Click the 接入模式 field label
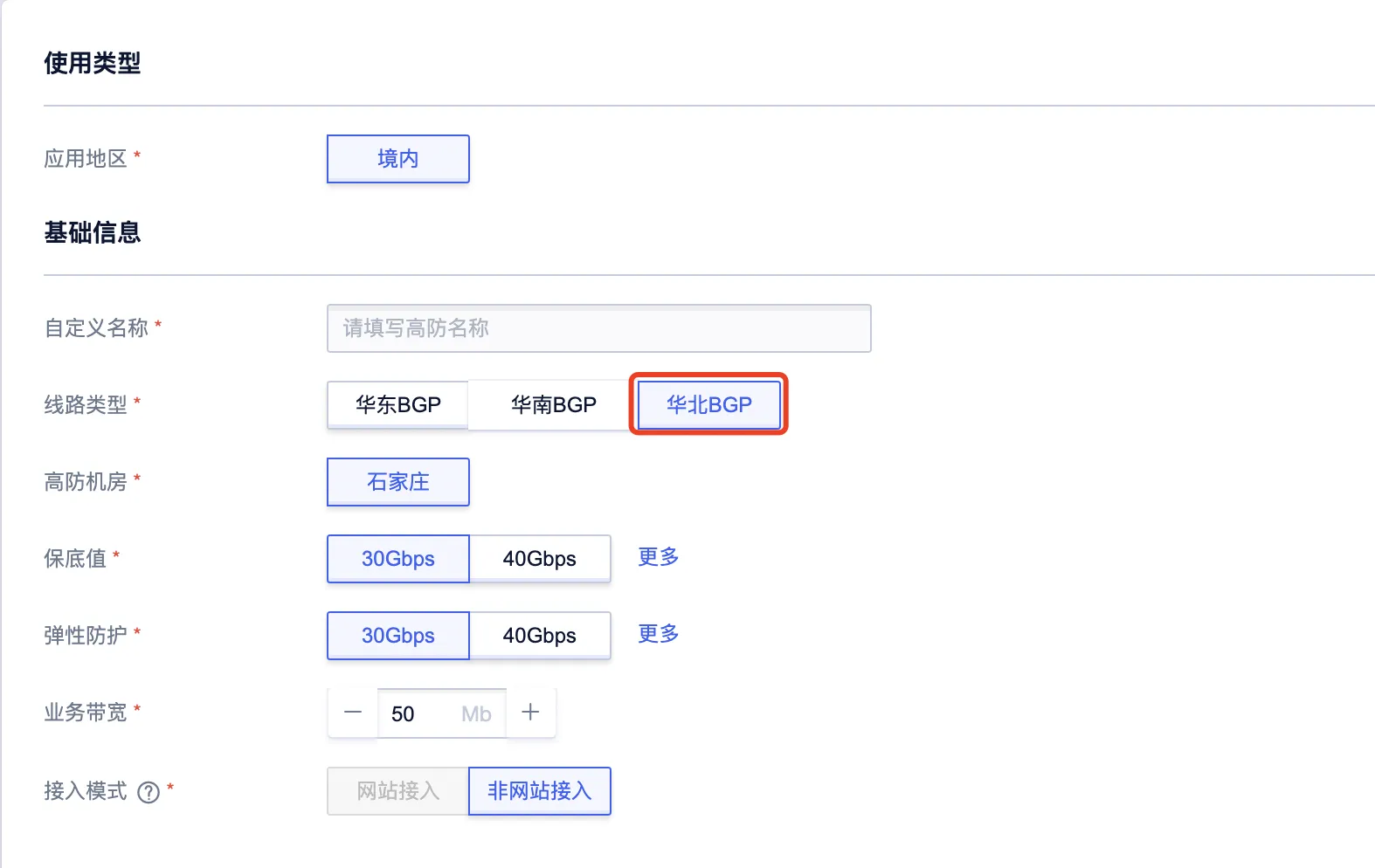1375x868 pixels. coord(86,791)
